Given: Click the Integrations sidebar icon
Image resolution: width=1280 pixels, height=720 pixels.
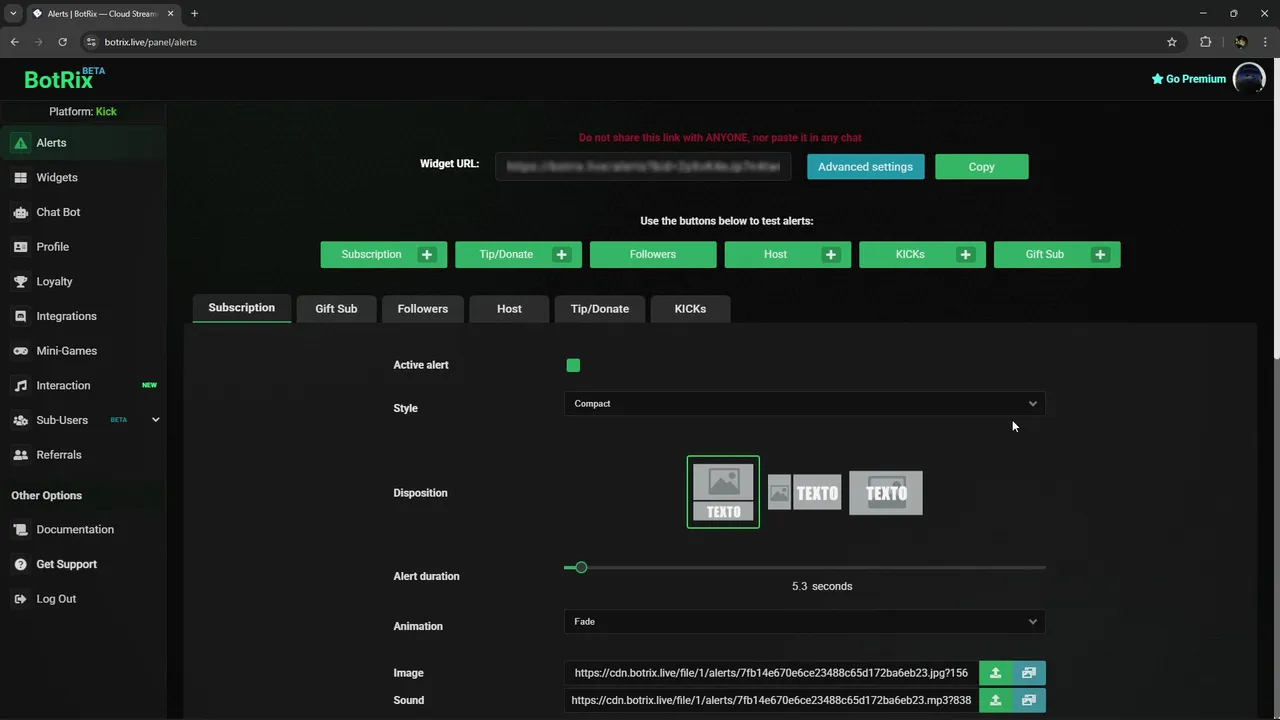Looking at the screenshot, I should [20, 316].
